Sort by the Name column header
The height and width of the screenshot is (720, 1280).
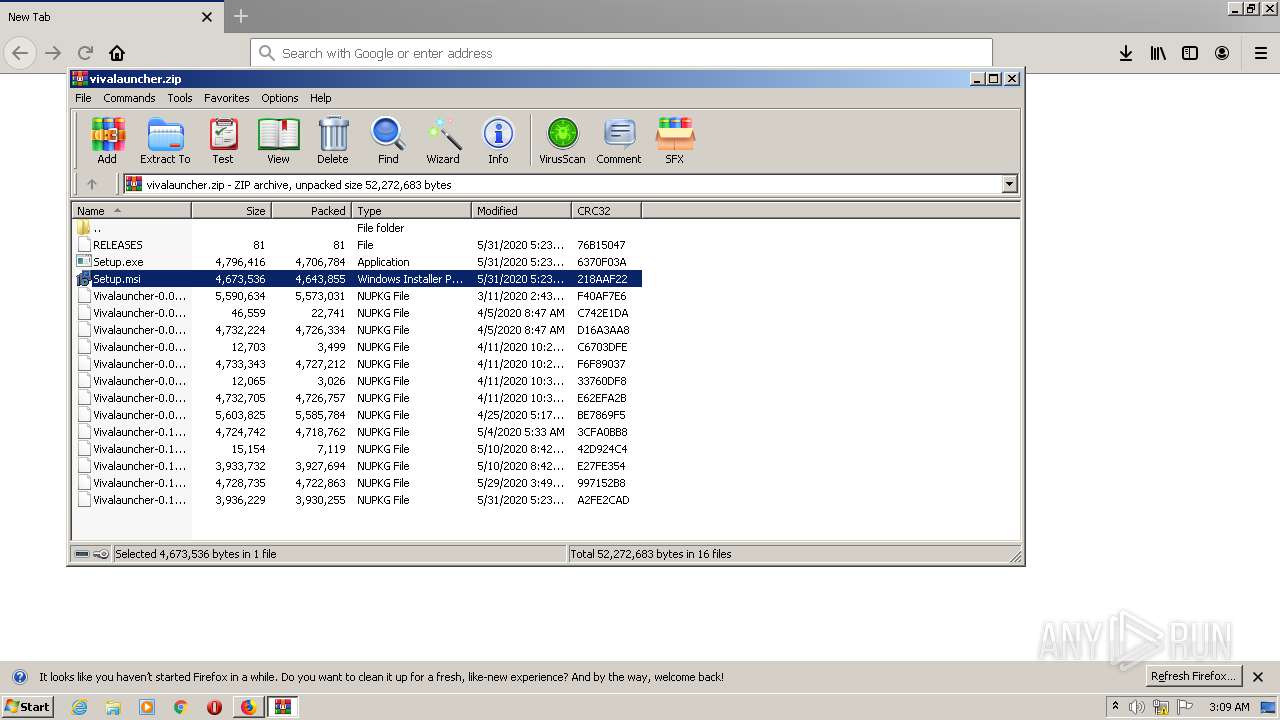click(x=132, y=211)
